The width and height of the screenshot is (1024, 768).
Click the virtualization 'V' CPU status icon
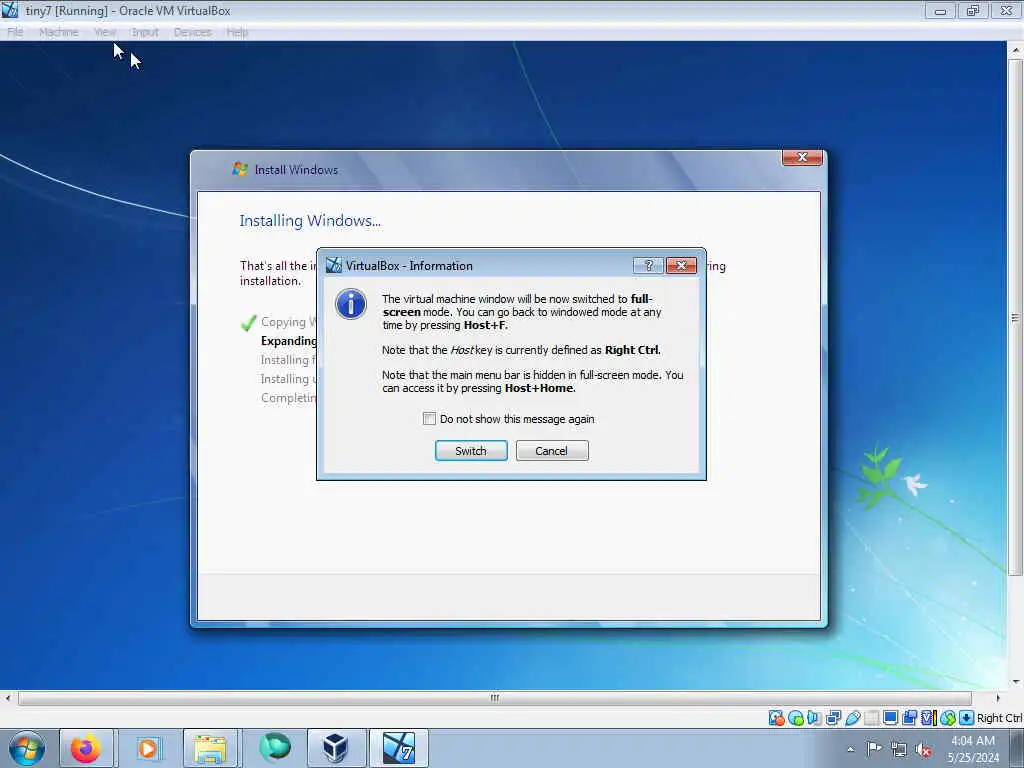point(929,718)
